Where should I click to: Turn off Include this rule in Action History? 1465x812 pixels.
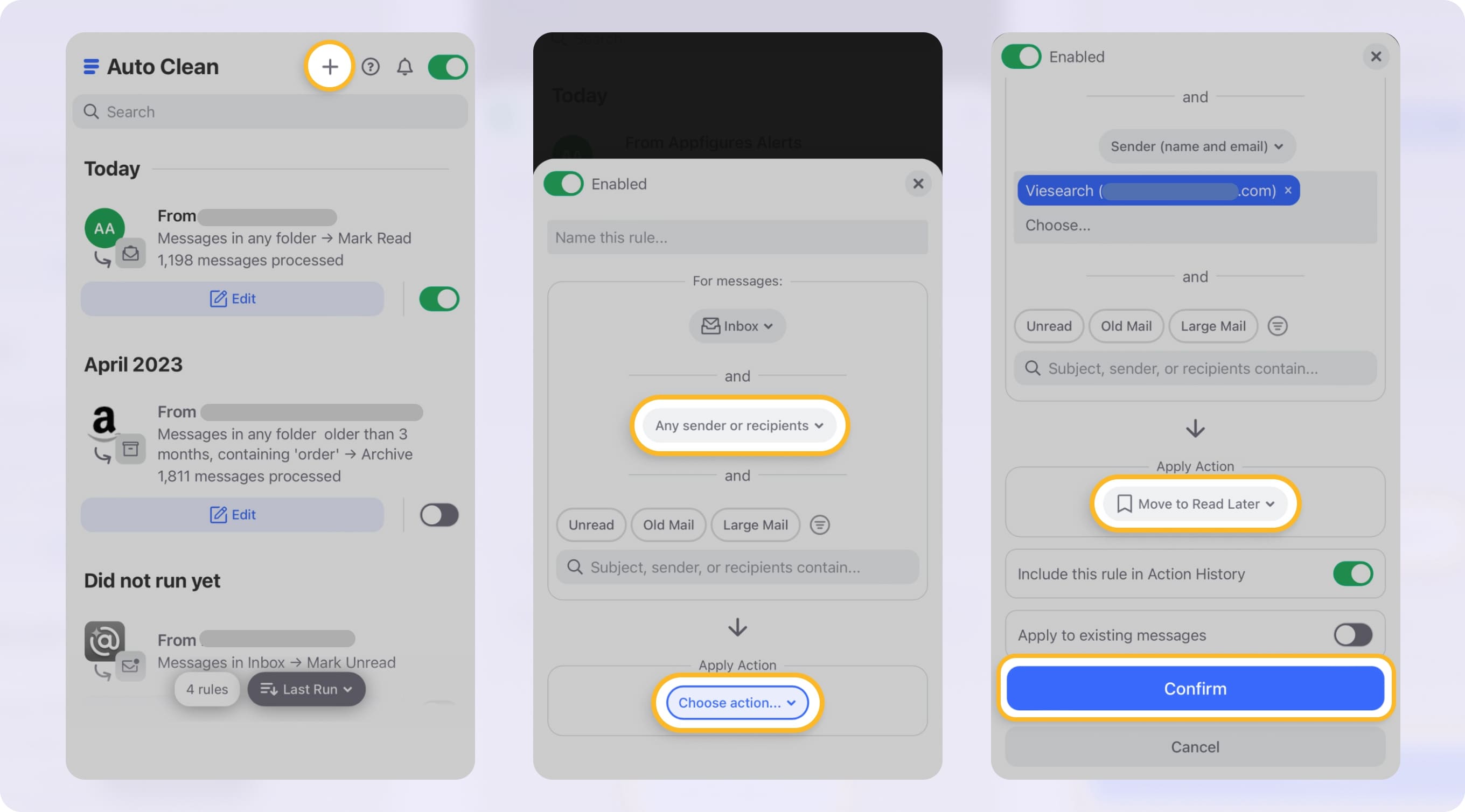coord(1354,574)
